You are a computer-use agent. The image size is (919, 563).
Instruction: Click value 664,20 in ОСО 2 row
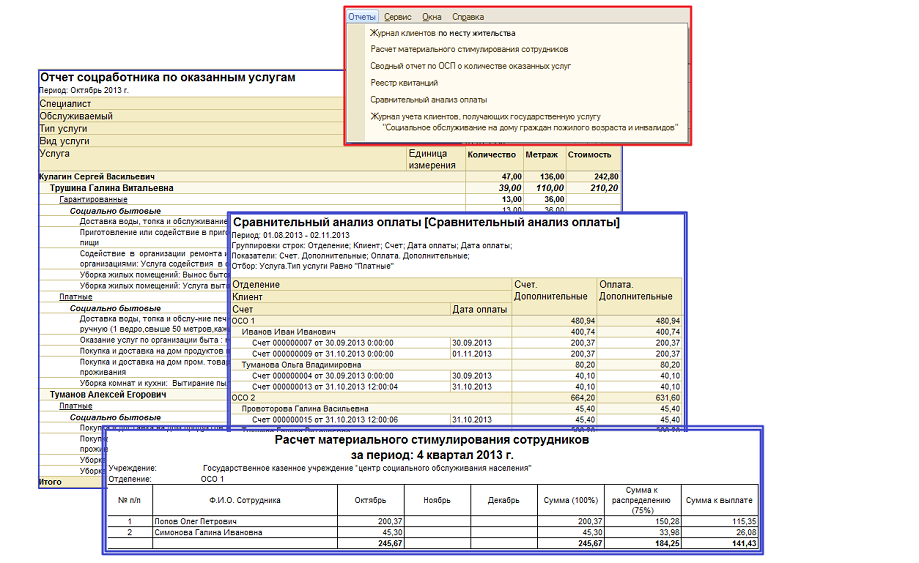point(583,398)
